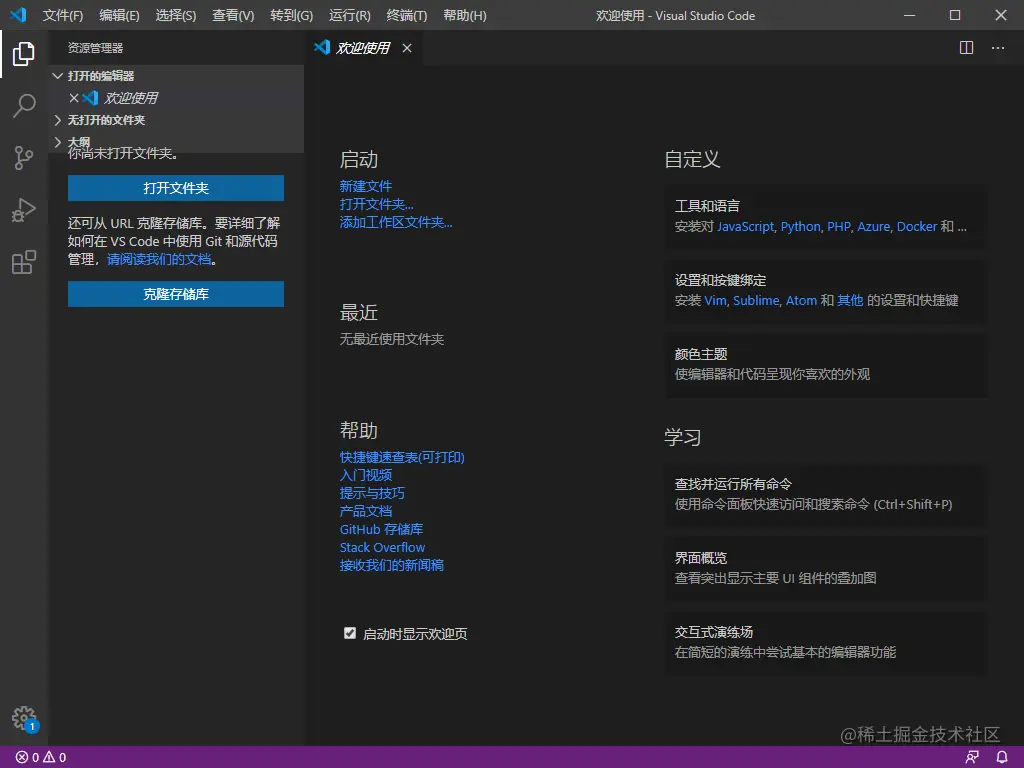Click the PHP language link

pyautogui.click(x=839, y=227)
